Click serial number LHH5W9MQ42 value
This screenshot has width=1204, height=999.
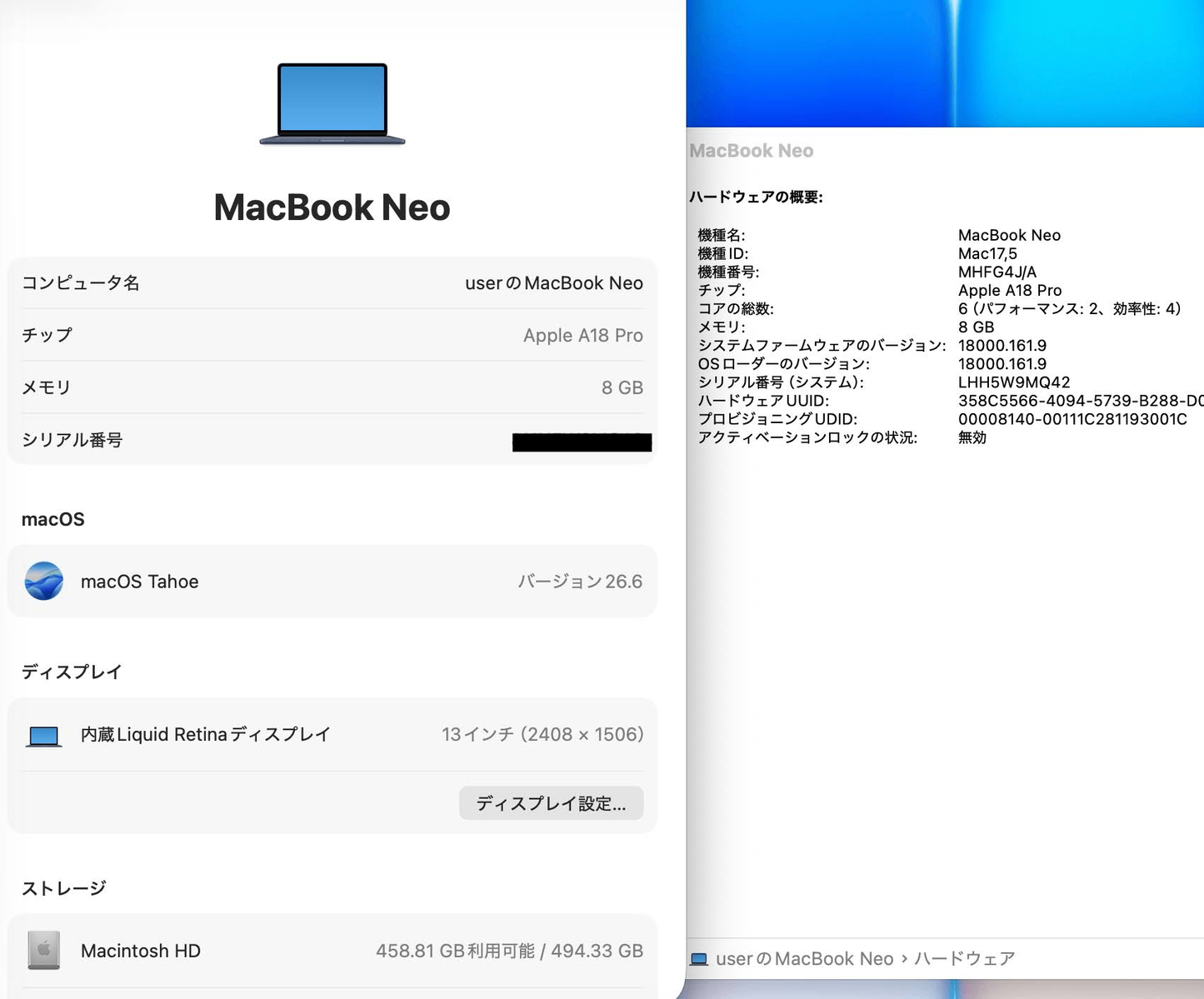click(x=1014, y=382)
